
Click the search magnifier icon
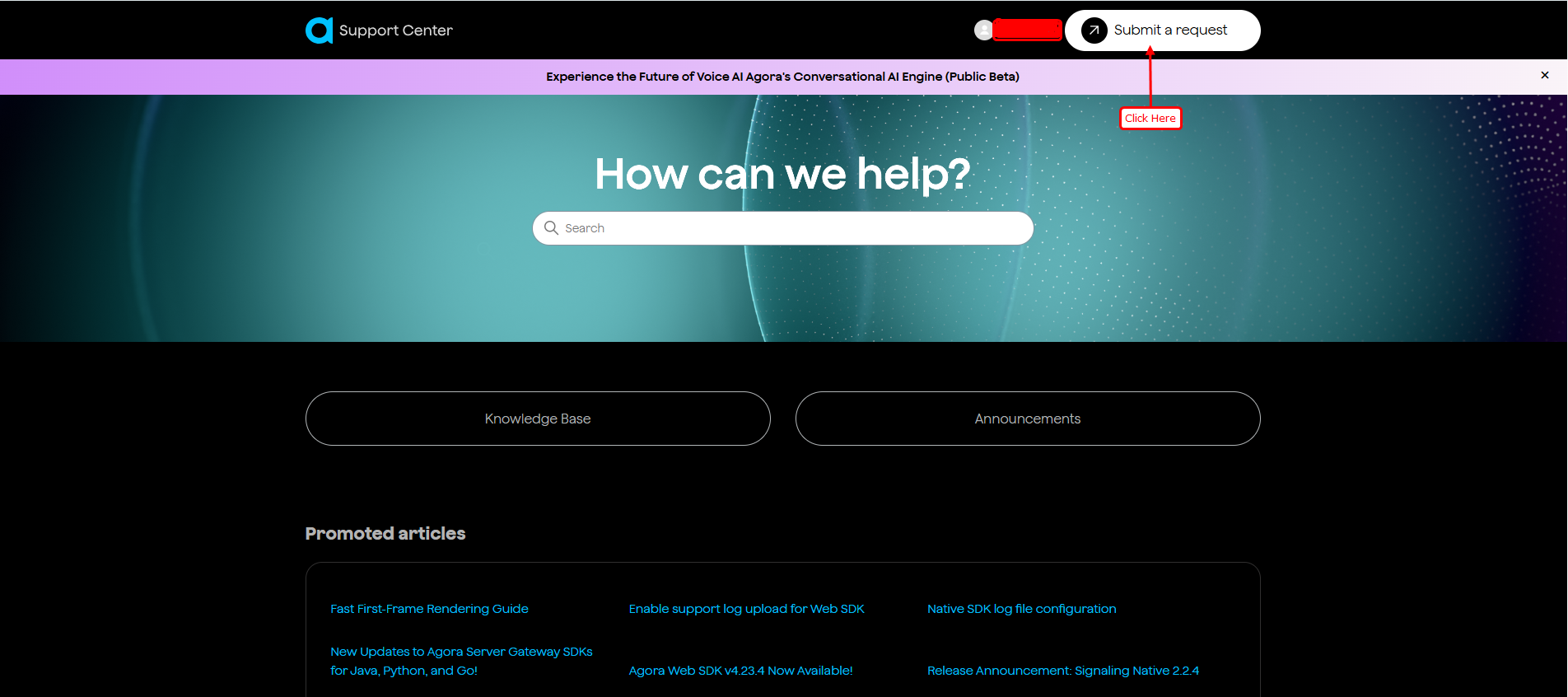[551, 228]
